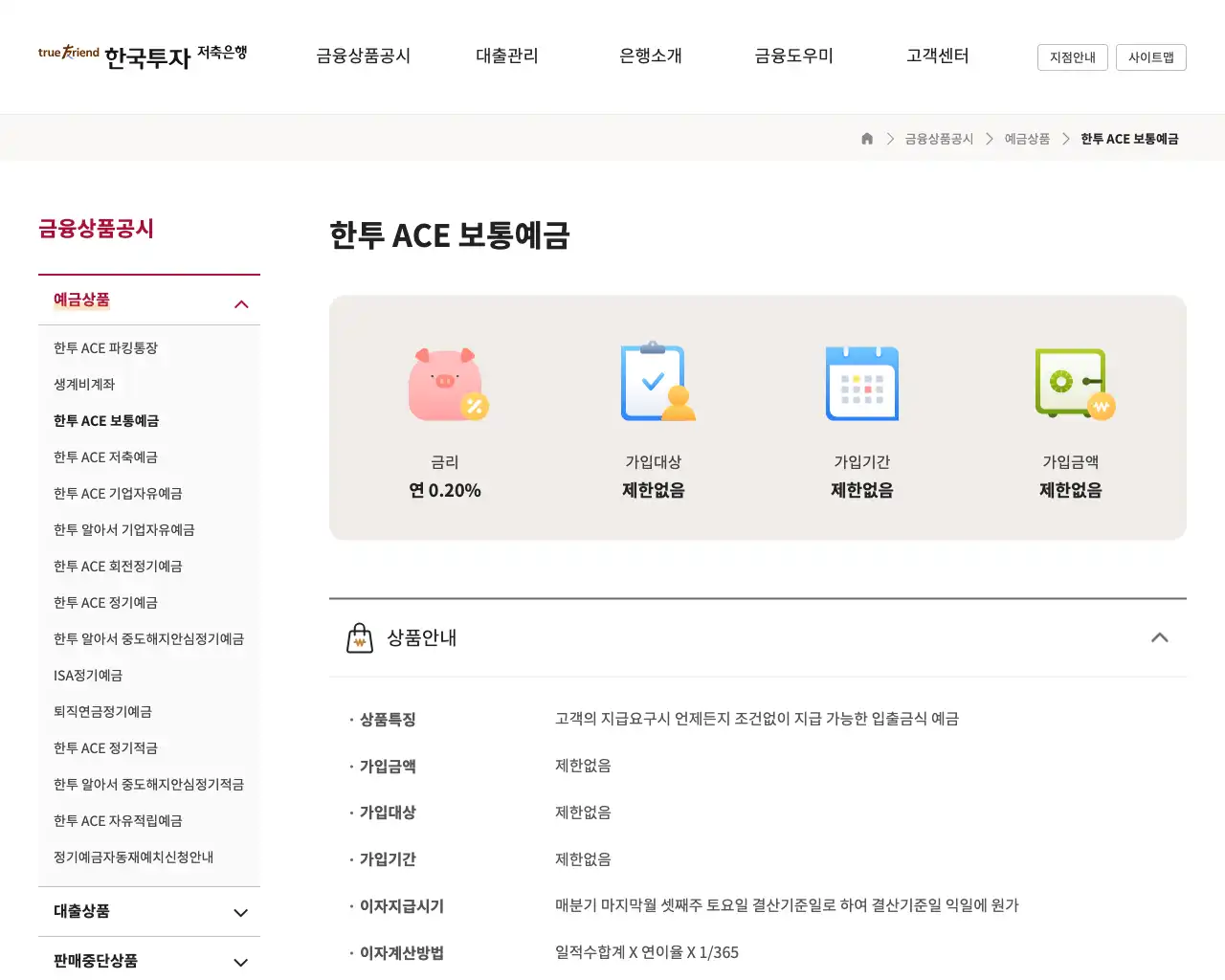This screenshot has height=980, width=1225.
Task: Click the 금융상품공시 sidebar heading
Action: 96,229
